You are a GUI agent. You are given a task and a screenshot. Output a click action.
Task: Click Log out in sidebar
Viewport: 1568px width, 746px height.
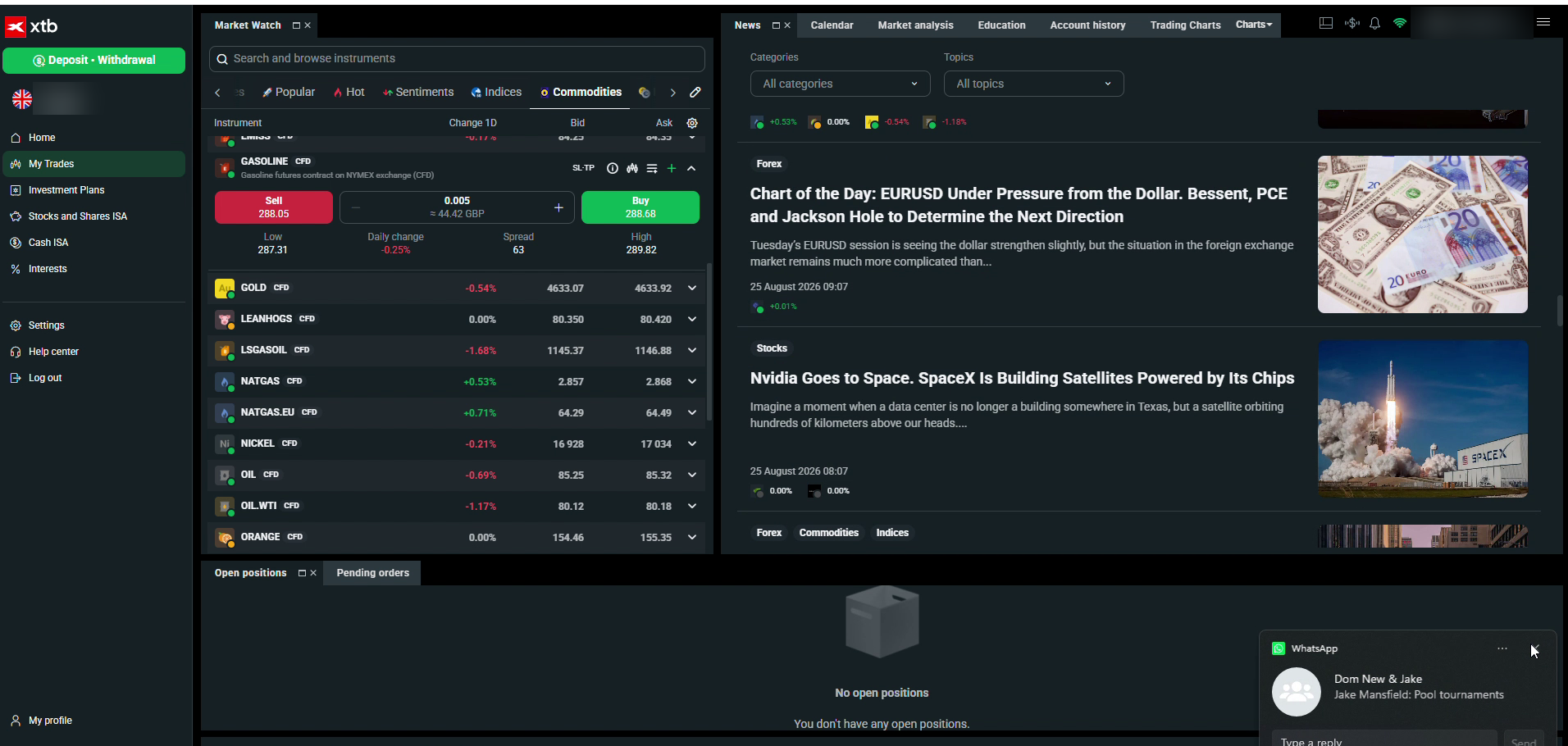pos(93,378)
